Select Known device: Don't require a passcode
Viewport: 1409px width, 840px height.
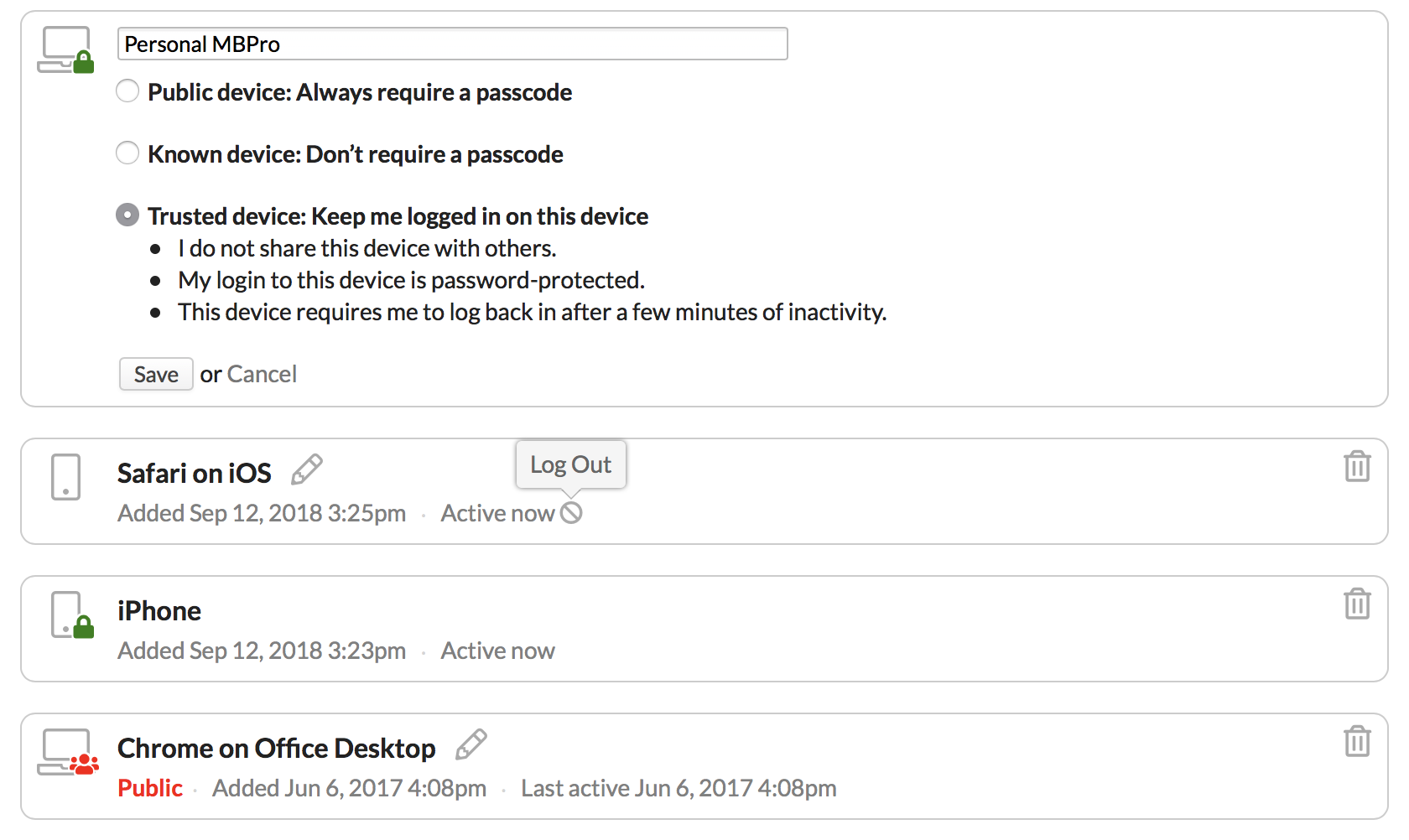pyautogui.click(x=127, y=153)
